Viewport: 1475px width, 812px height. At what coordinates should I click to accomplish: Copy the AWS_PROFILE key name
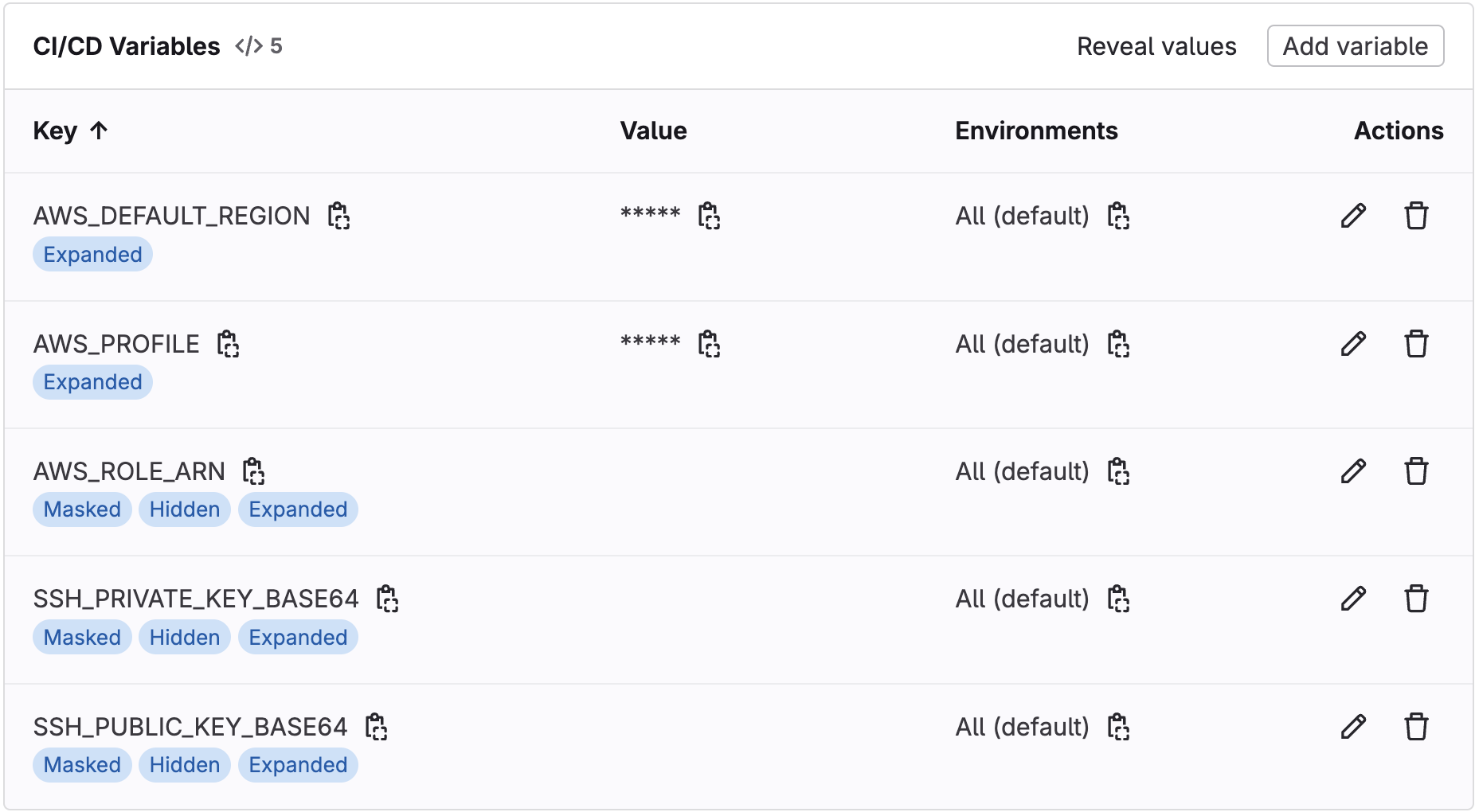coord(229,343)
